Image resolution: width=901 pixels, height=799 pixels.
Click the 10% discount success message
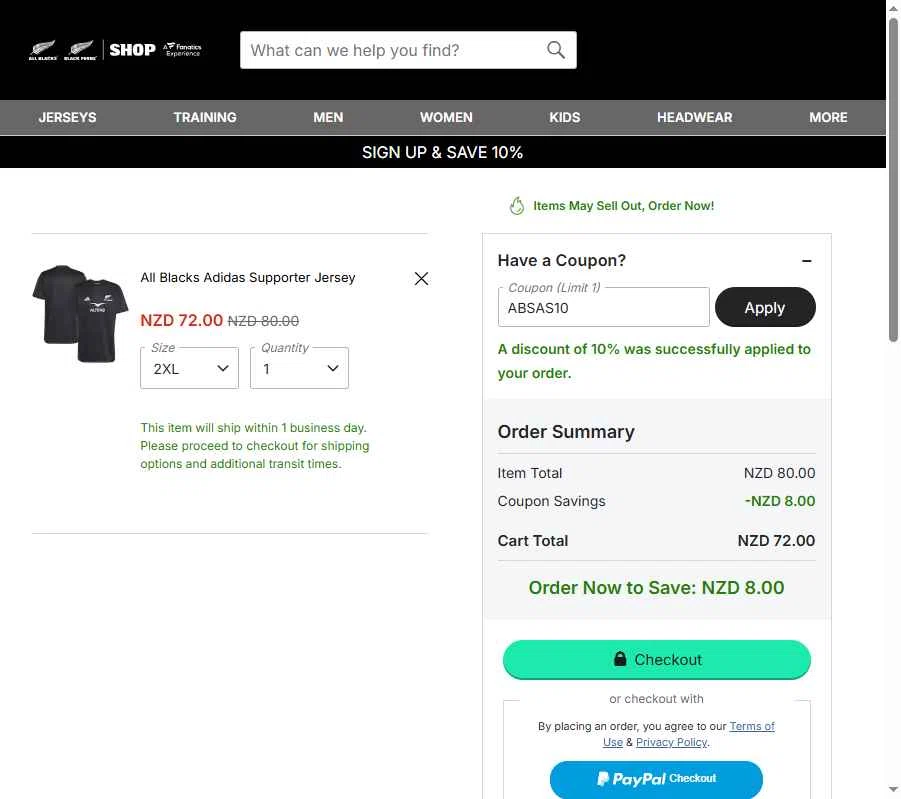[x=654, y=361]
